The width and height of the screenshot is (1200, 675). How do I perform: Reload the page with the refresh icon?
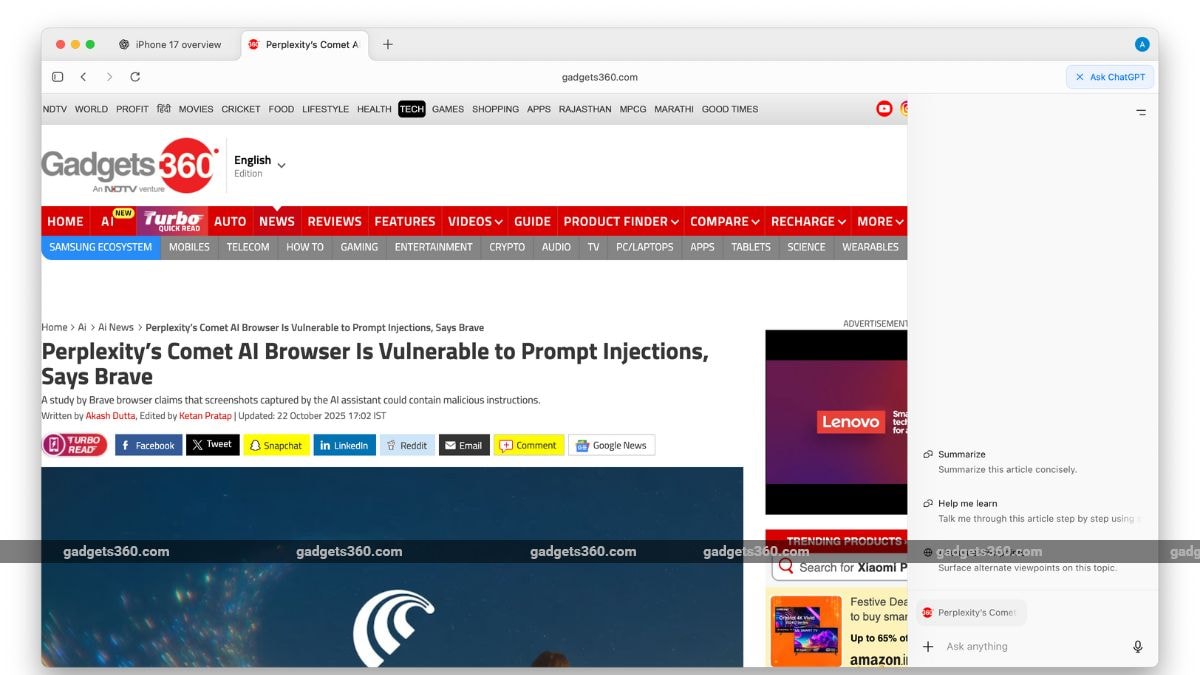[135, 77]
